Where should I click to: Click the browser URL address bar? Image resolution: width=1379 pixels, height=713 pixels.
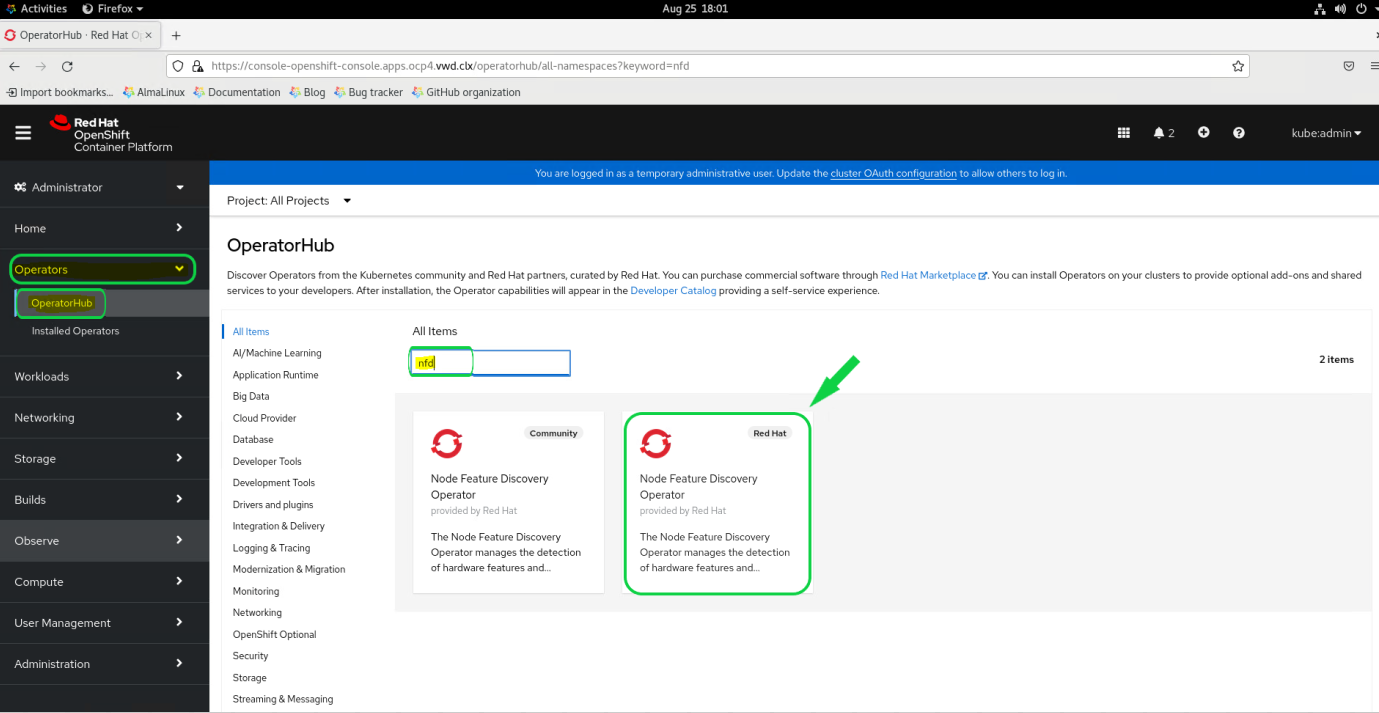707,66
